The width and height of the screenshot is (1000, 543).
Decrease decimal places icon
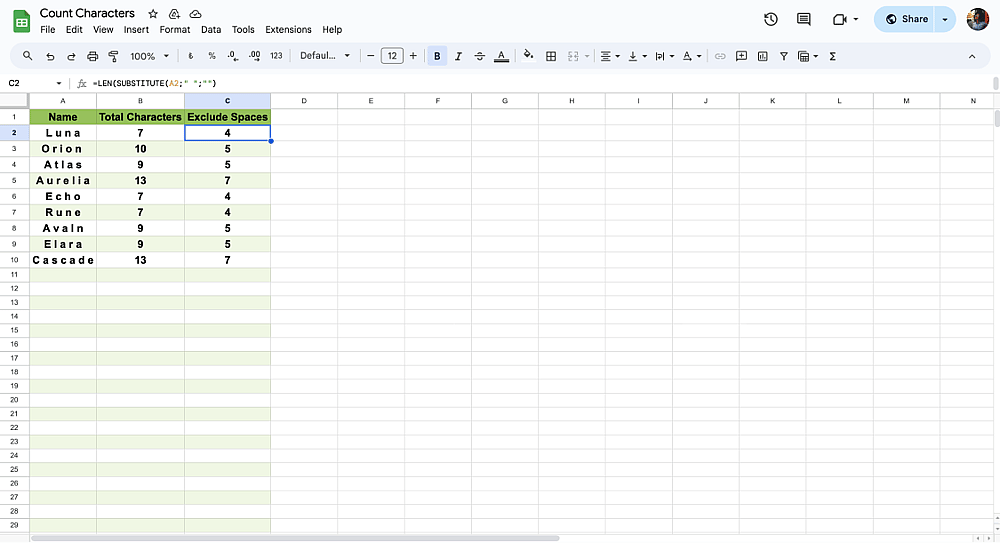[x=233, y=56]
